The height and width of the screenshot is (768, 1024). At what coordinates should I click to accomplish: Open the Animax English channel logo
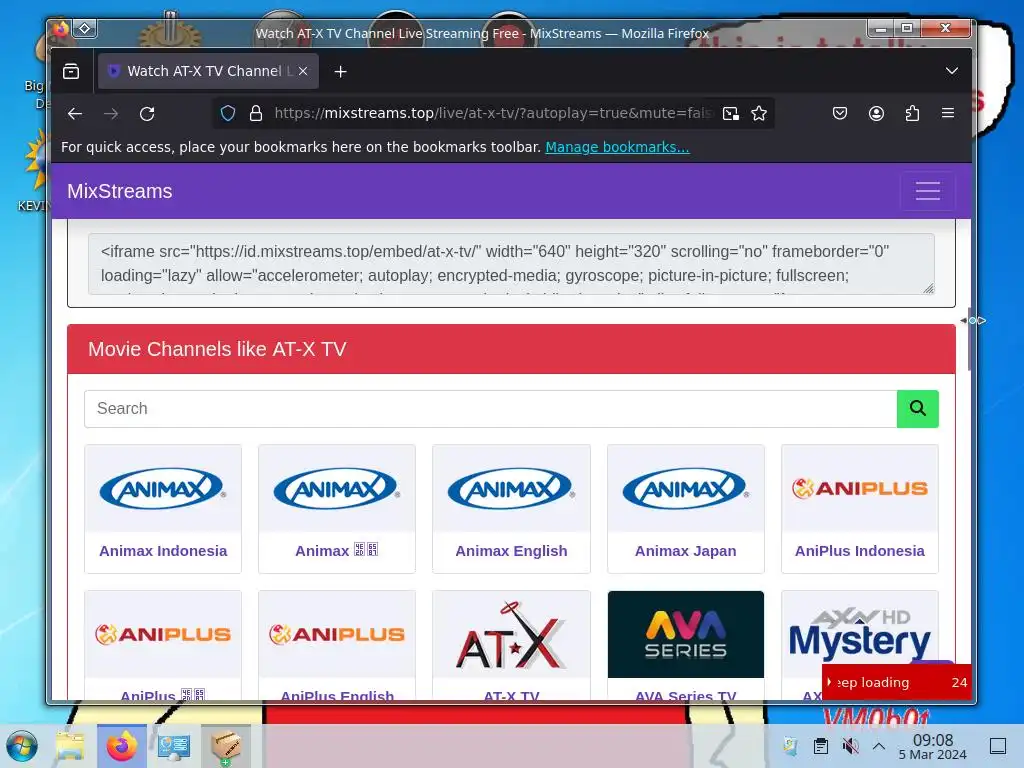point(511,488)
